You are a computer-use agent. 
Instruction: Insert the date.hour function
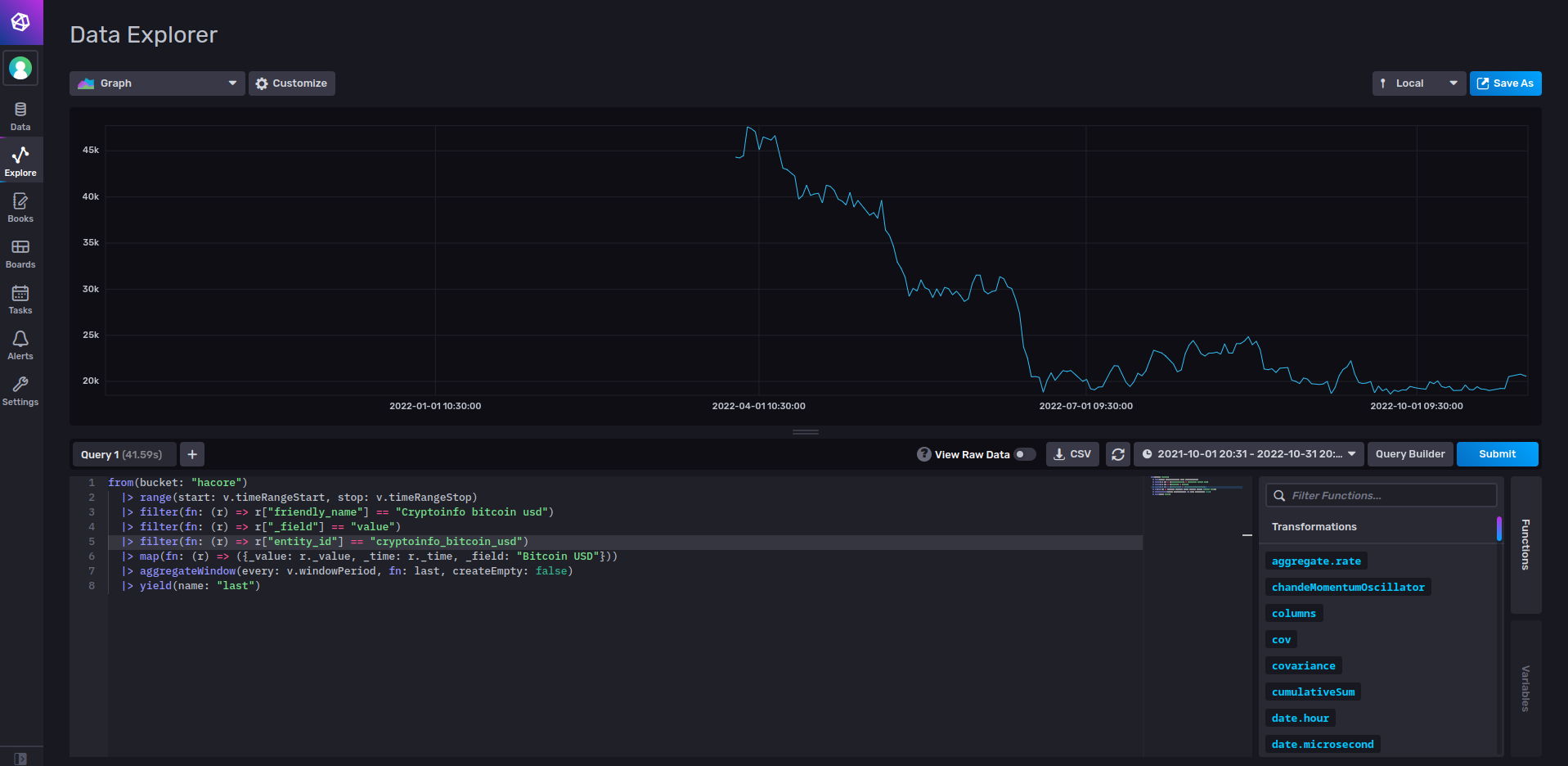click(1300, 718)
